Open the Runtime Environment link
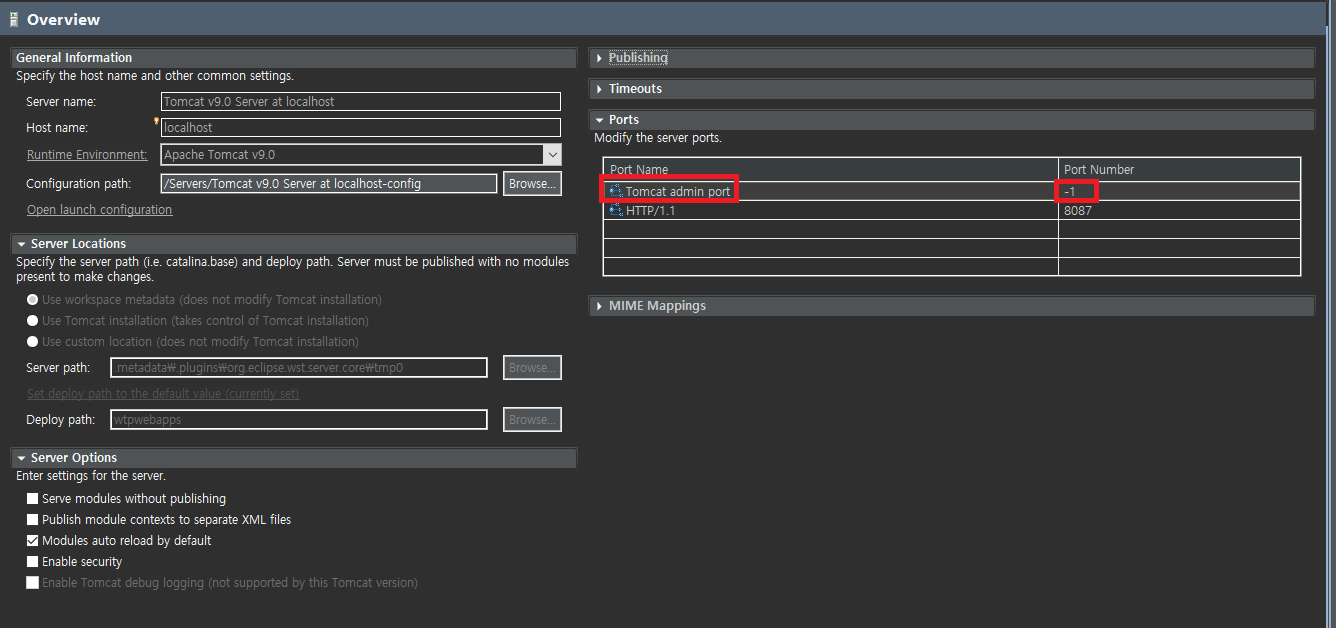 click(87, 155)
